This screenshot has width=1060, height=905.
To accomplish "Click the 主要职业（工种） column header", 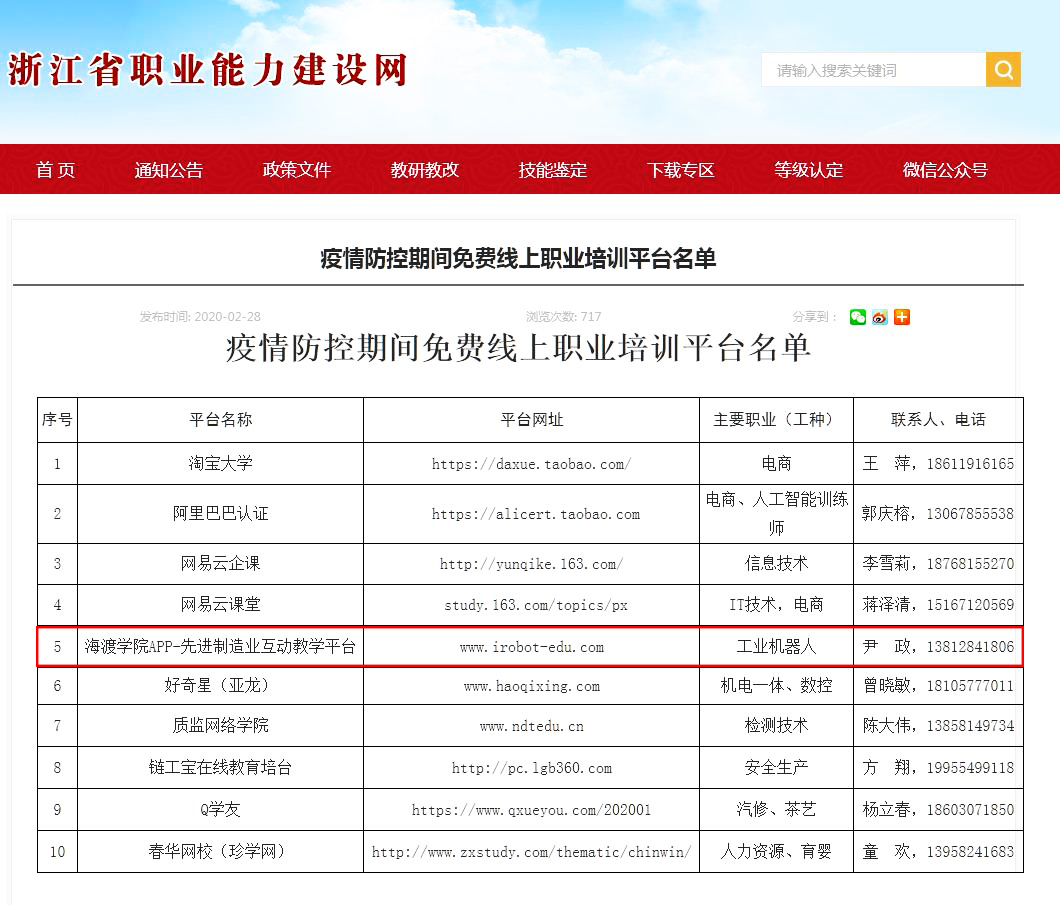I will [x=776, y=420].
